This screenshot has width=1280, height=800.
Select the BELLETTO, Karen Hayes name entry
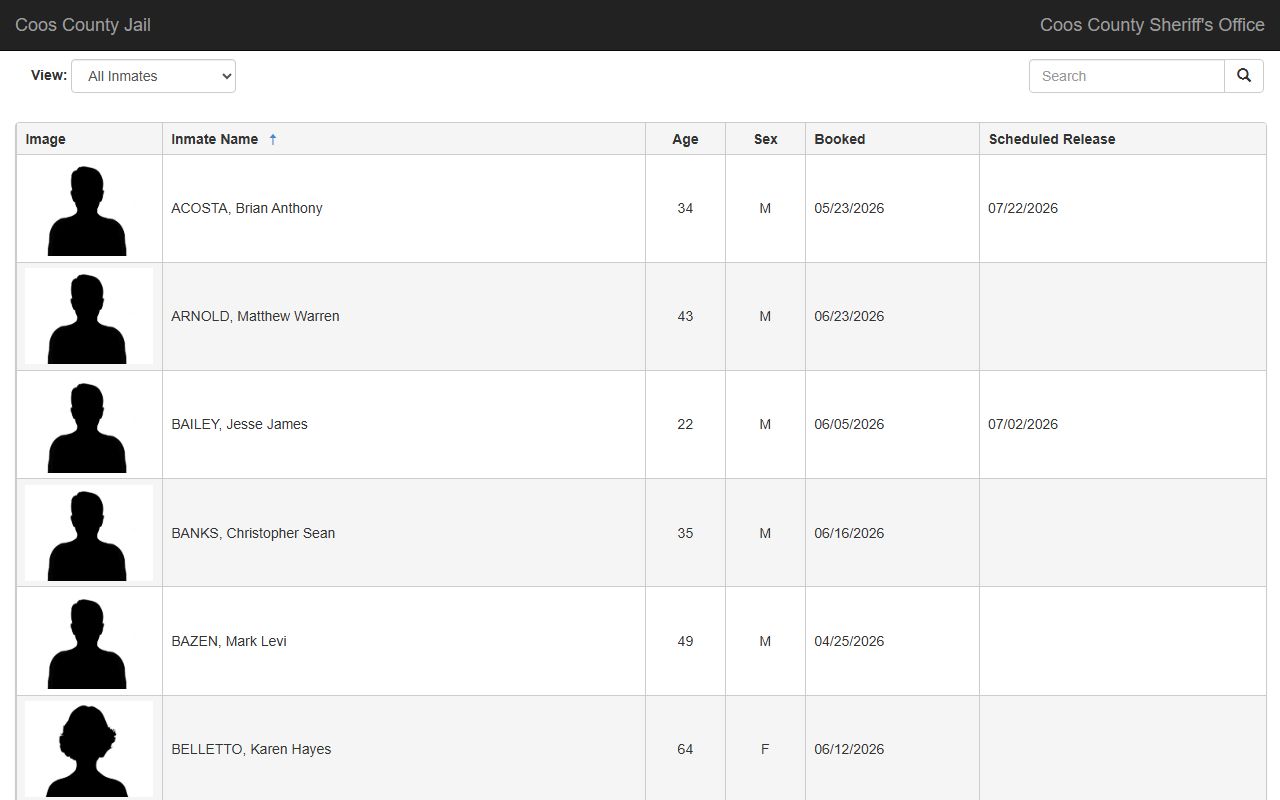click(x=251, y=749)
